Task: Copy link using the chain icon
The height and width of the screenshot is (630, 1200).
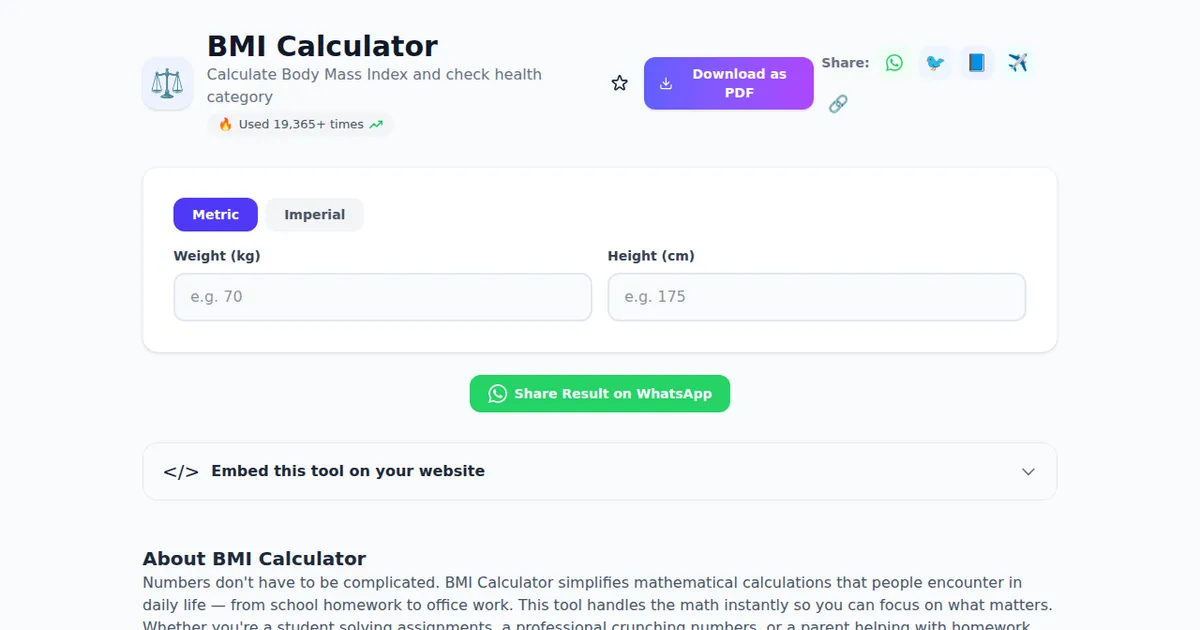Action: click(838, 103)
